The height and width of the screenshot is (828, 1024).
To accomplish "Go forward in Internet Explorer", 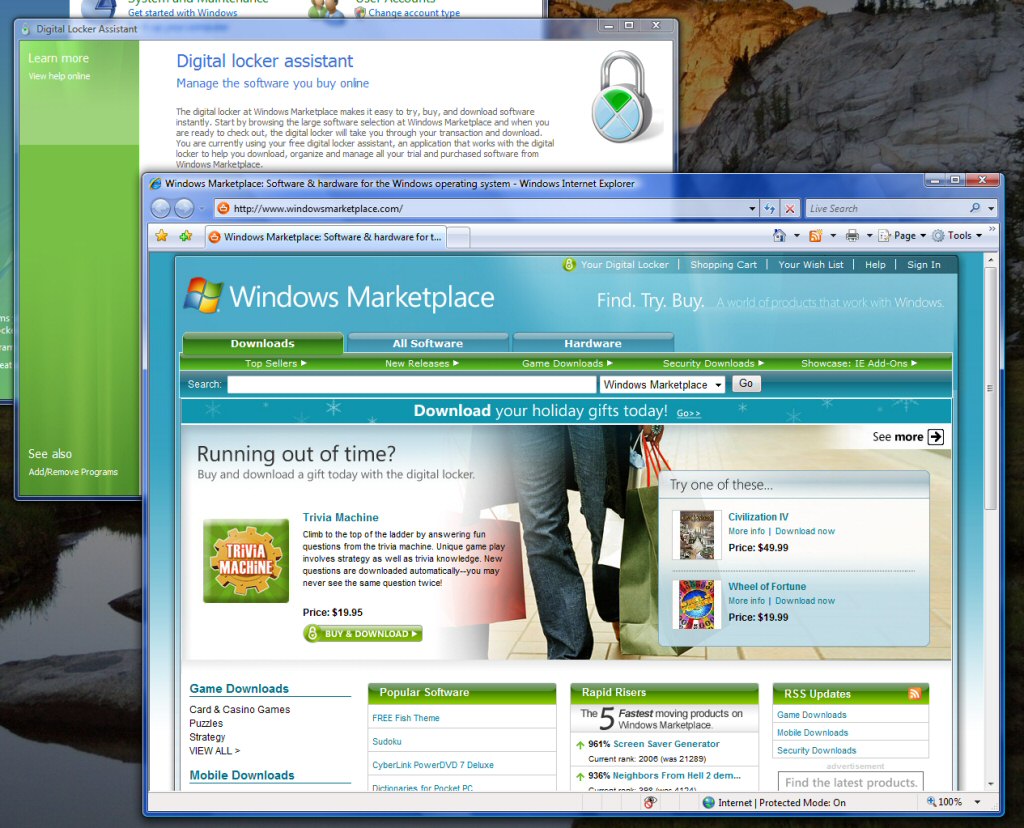I will (x=184, y=208).
